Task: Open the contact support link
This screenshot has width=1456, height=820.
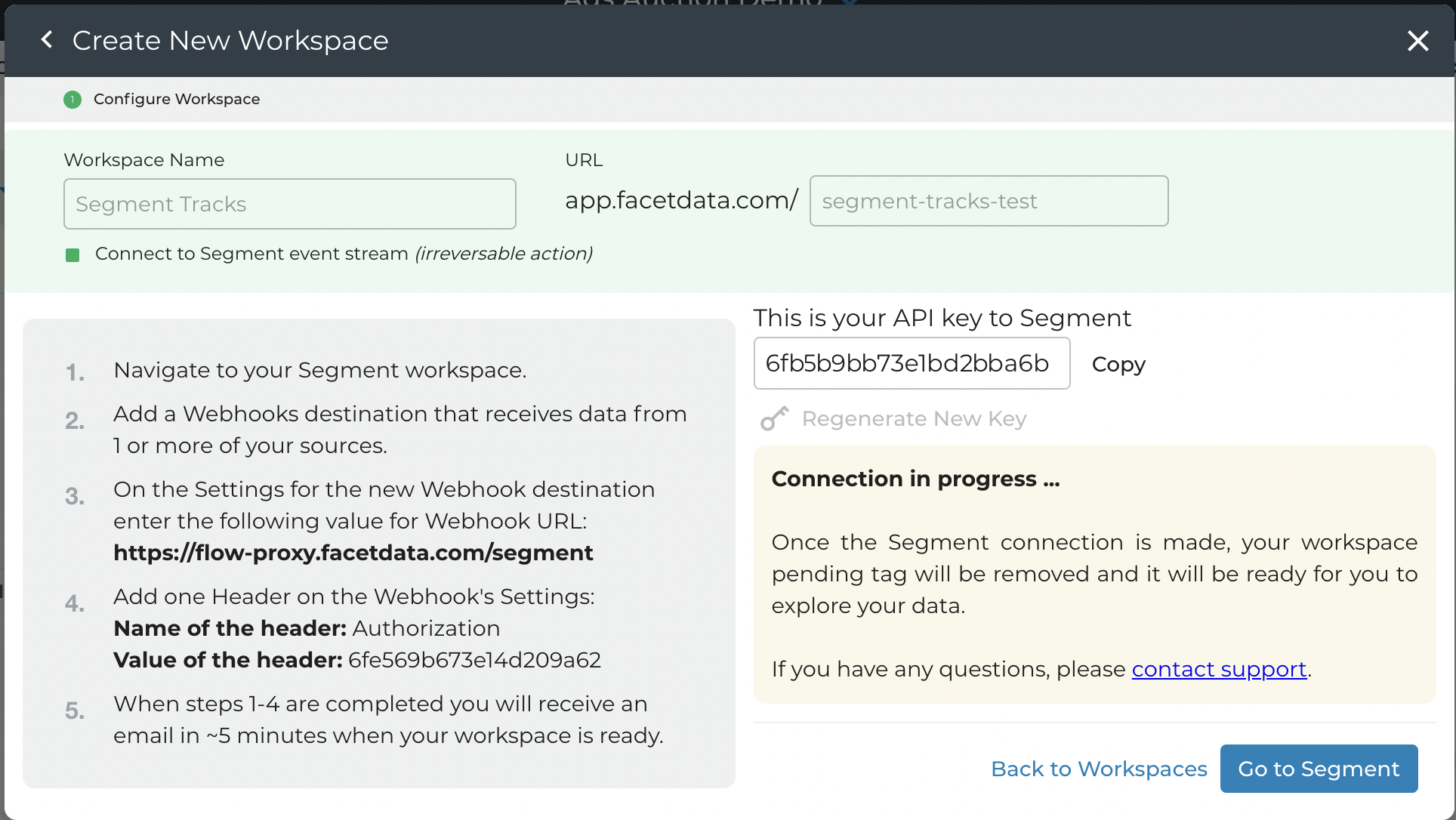Action: tap(1219, 669)
